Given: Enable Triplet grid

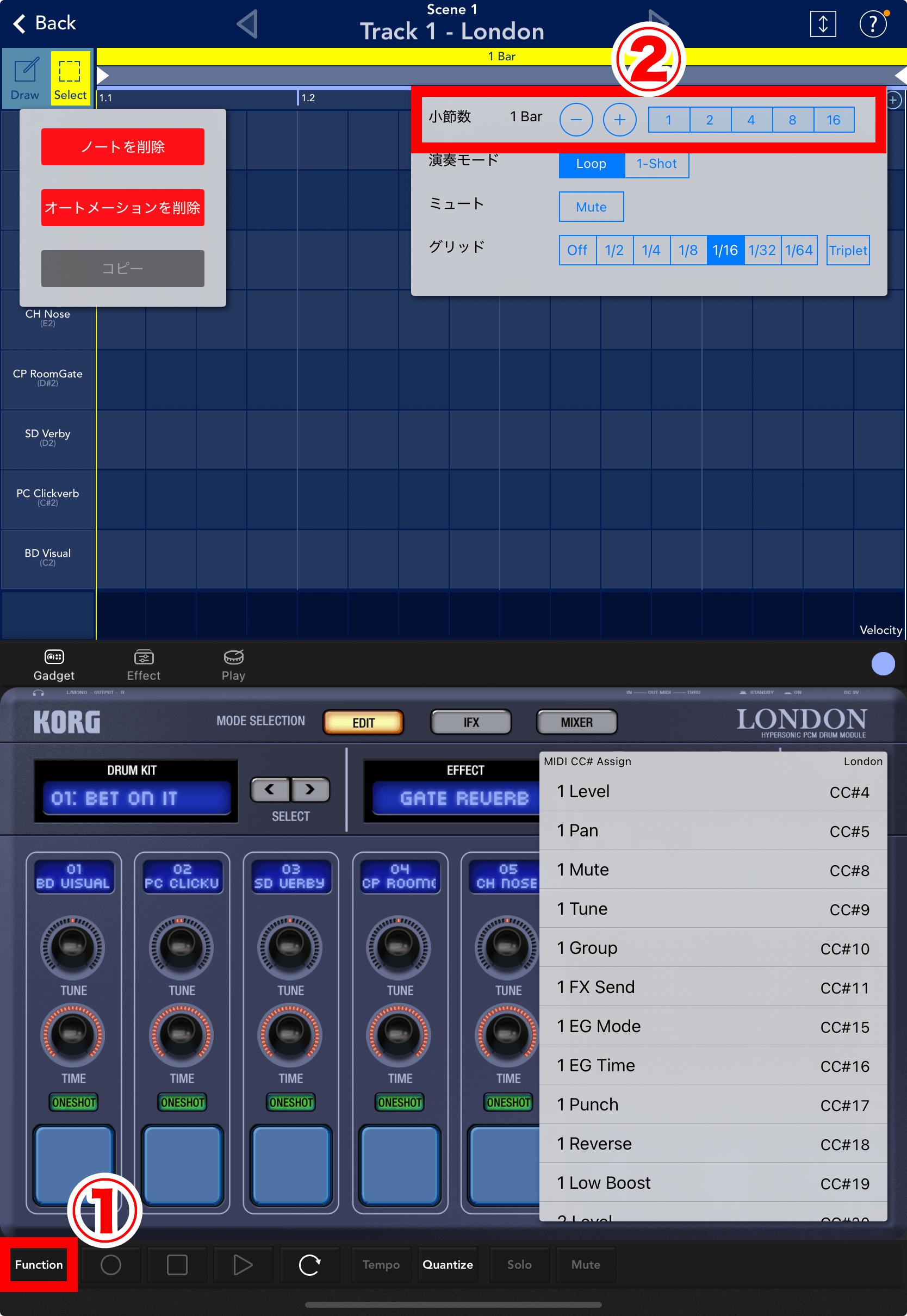Looking at the screenshot, I should point(848,250).
